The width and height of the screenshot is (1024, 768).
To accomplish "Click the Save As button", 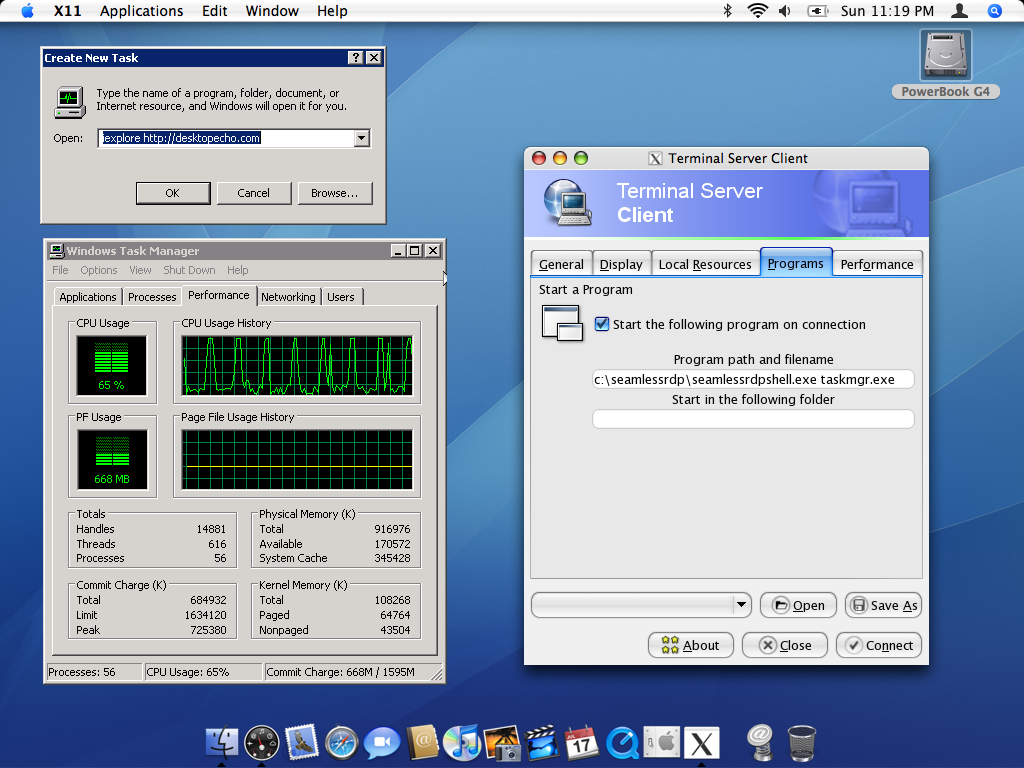I will (x=884, y=605).
